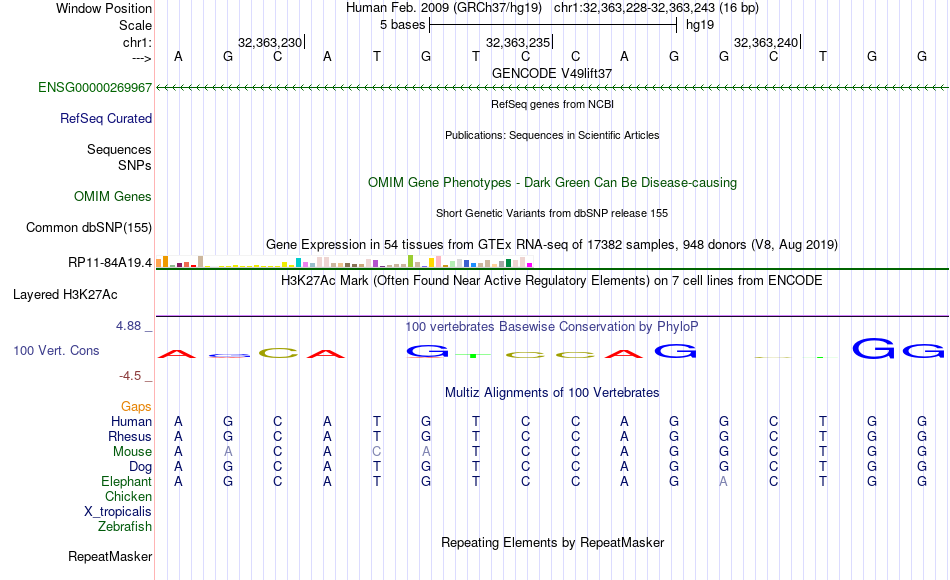Click the Scale label on the left

(135, 25)
